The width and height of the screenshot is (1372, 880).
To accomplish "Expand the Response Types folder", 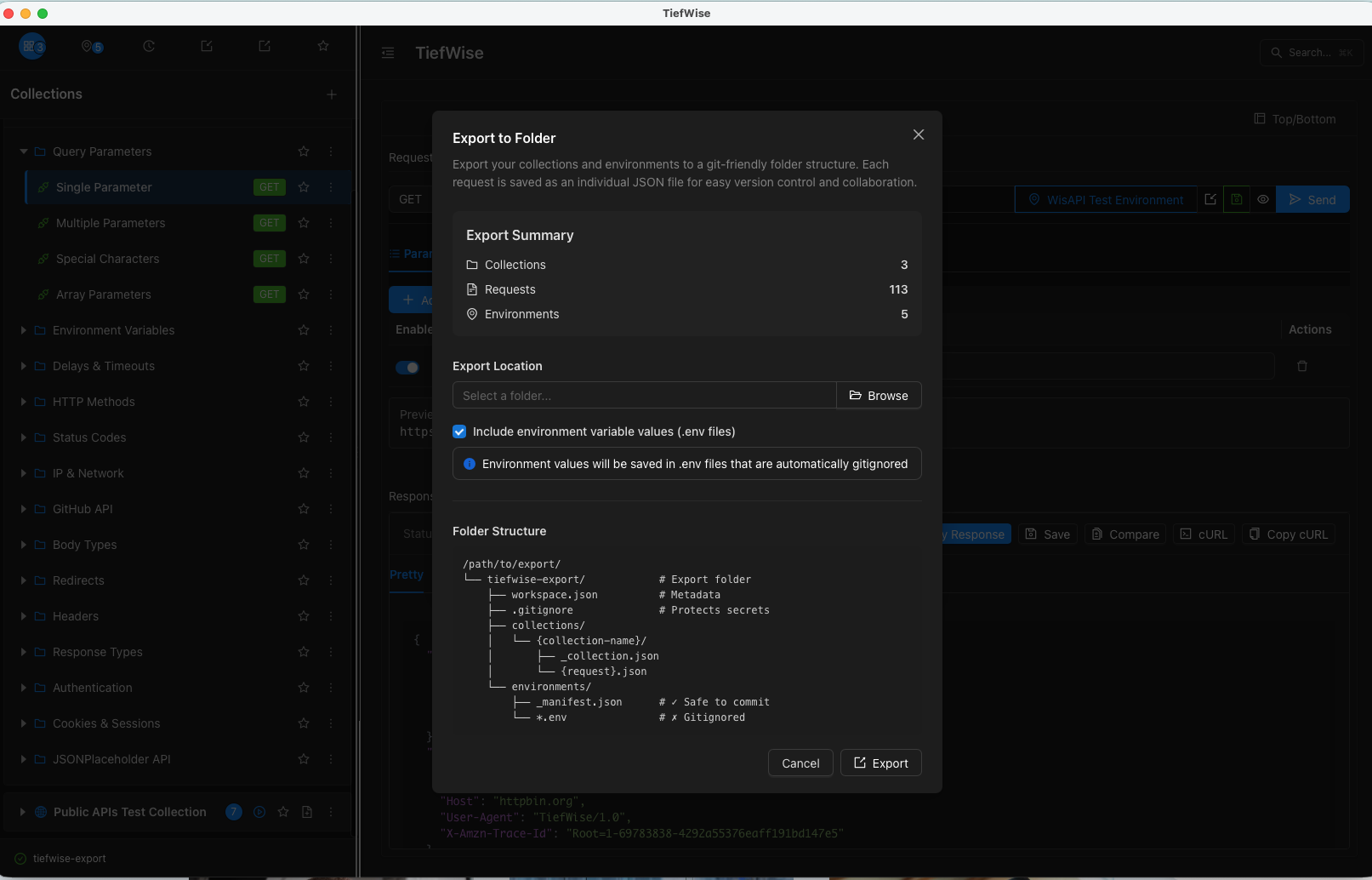I will pos(24,652).
